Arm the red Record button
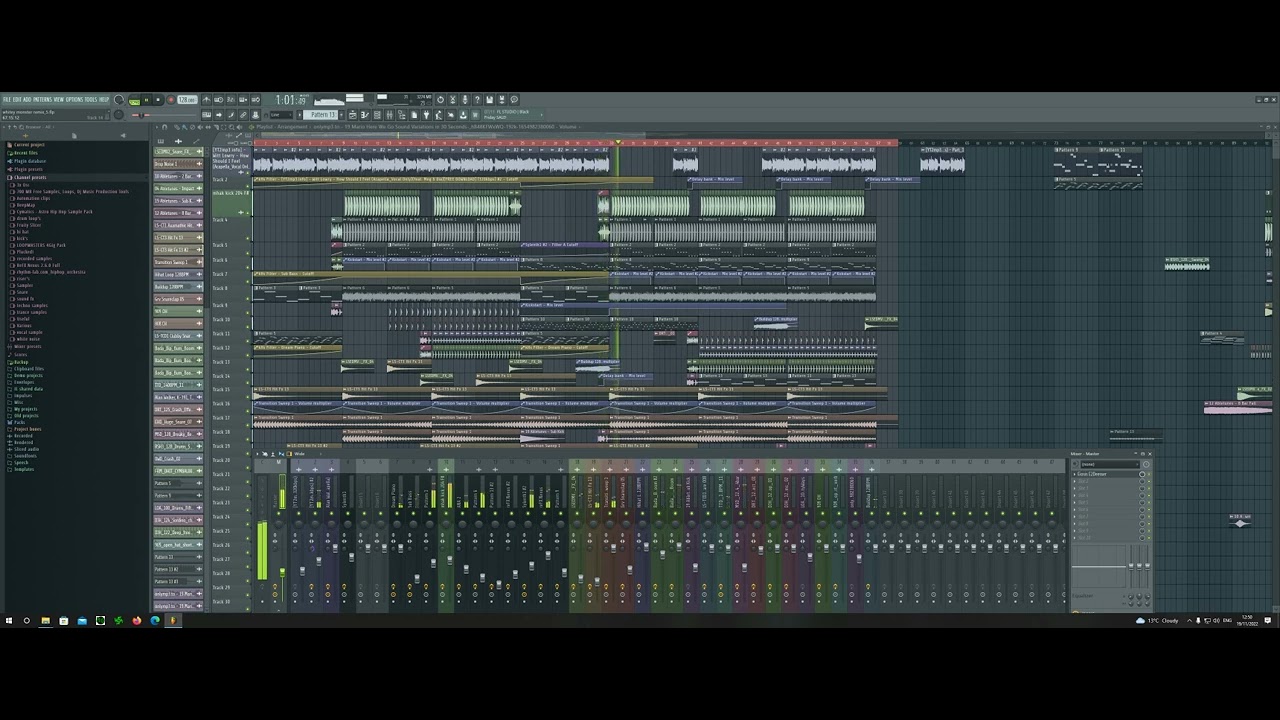The height and width of the screenshot is (720, 1280). [x=171, y=100]
